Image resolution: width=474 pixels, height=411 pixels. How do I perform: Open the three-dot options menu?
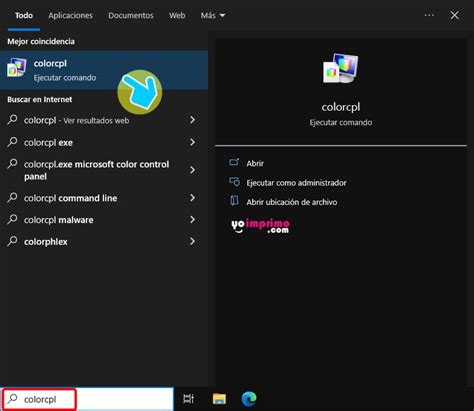pyautogui.click(x=429, y=15)
